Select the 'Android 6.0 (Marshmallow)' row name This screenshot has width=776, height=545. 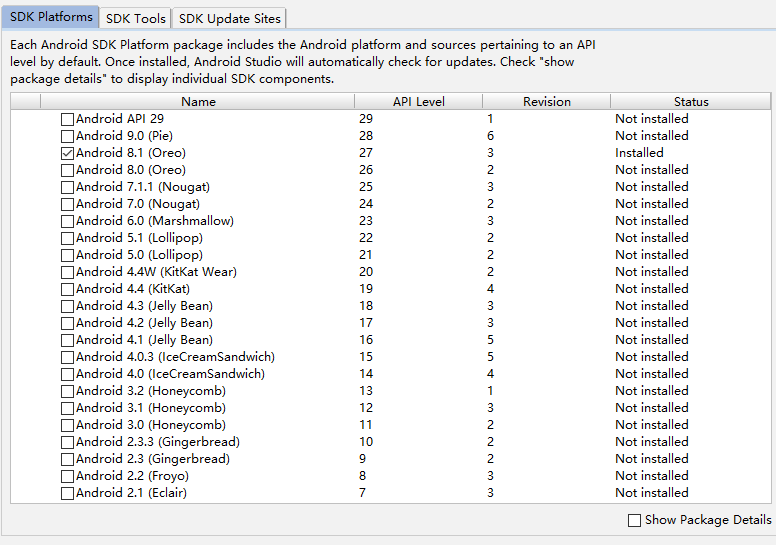tap(155, 221)
